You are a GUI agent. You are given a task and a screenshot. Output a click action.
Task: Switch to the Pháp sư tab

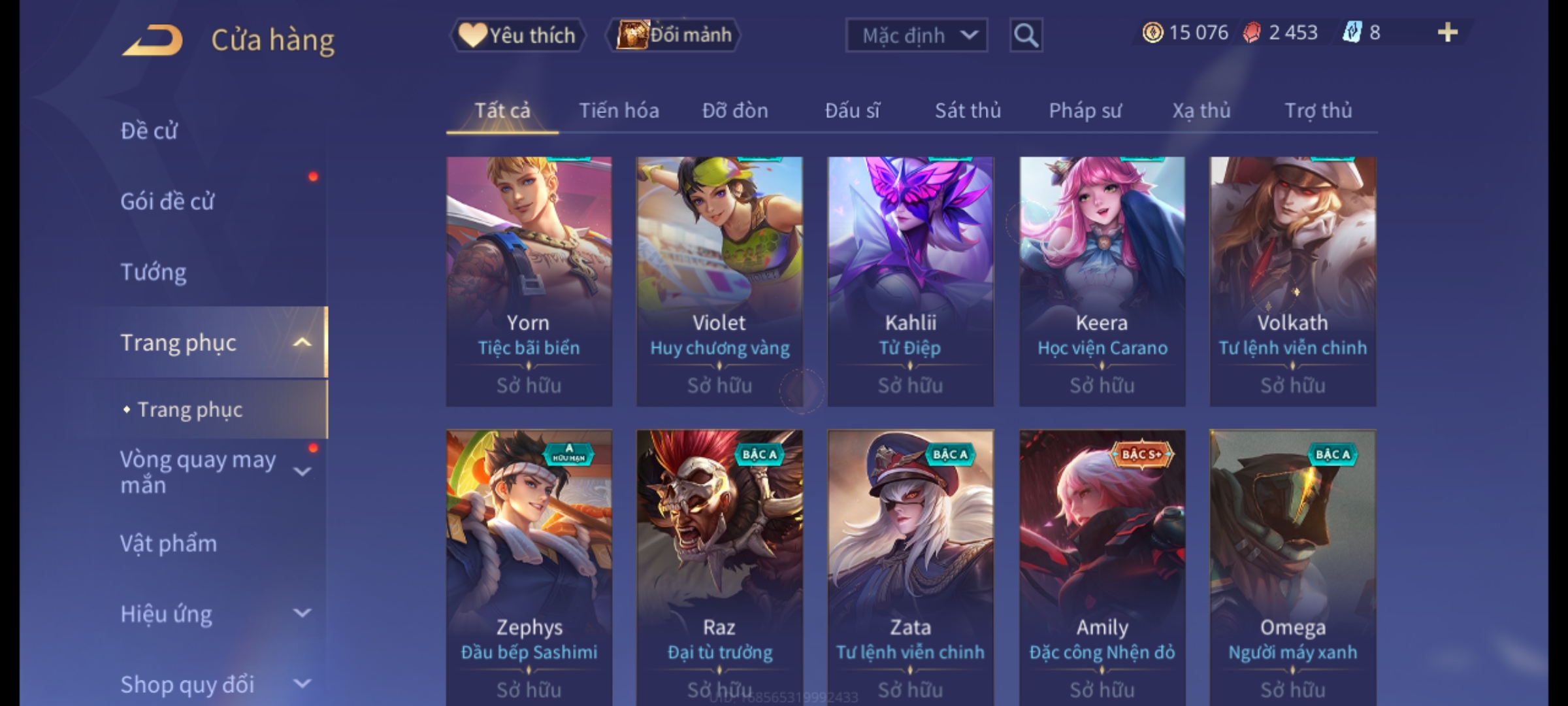pyautogui.click(x=1085, y=110)
